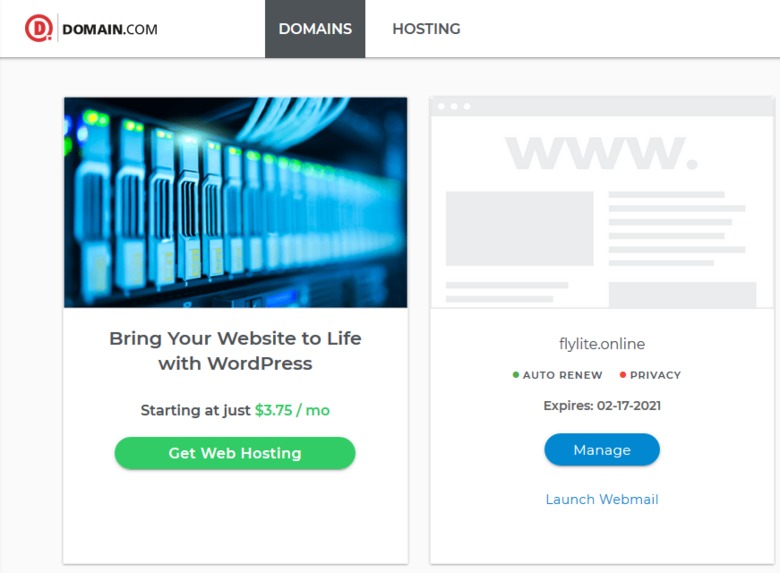This screenshot has height=573, width=780.
Task: Click the Get Web Hosting button
Action: pos(235,453)
